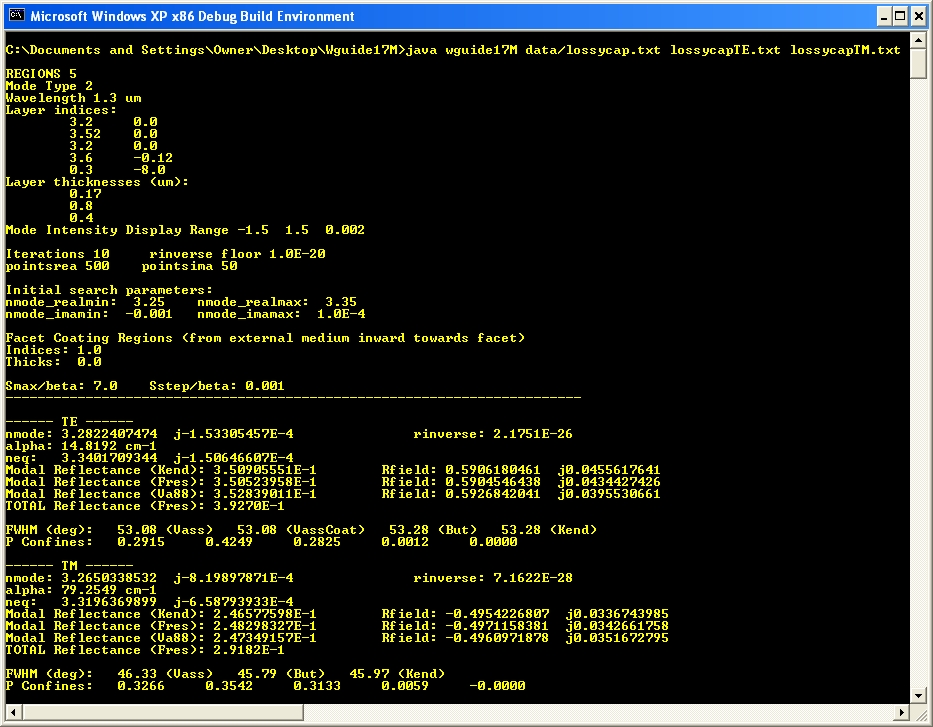Open the command prompt system menu icon
The width and height of the screenshot is (933, 727).
tap(15, 16)
